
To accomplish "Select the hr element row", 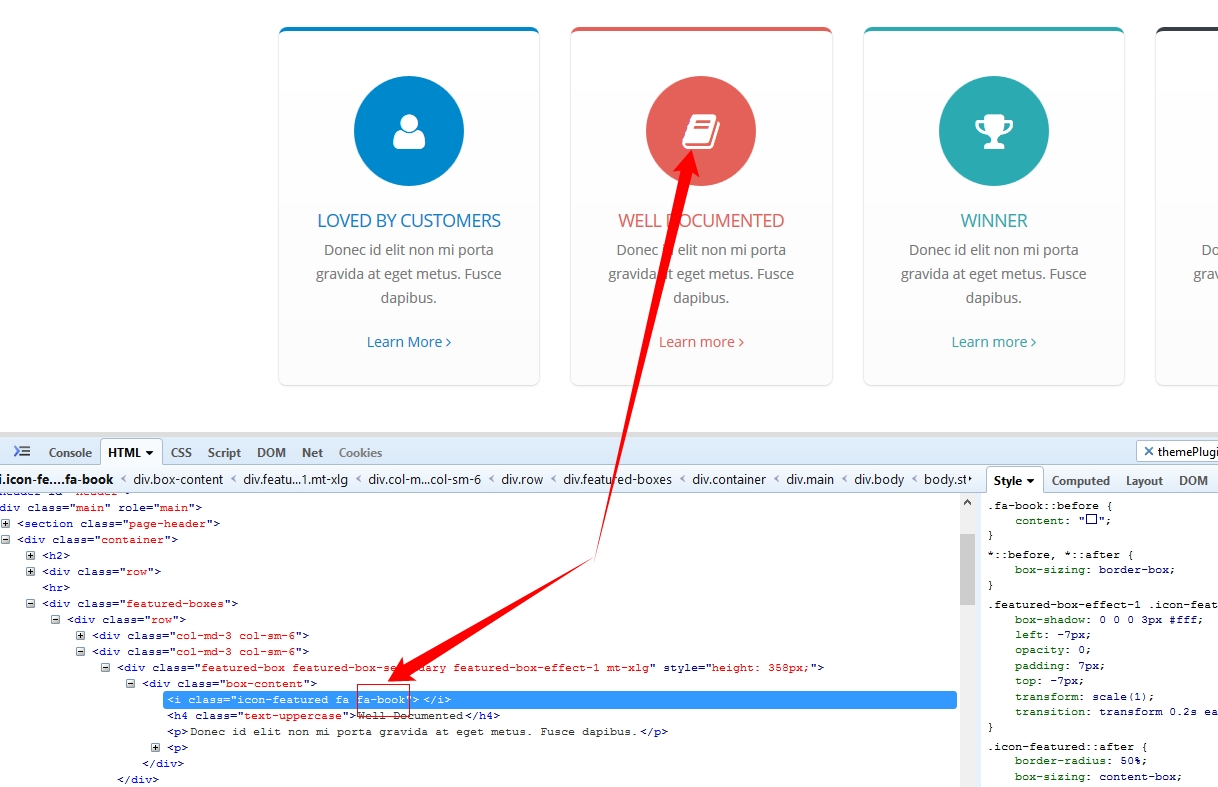I will pos(56,588).
